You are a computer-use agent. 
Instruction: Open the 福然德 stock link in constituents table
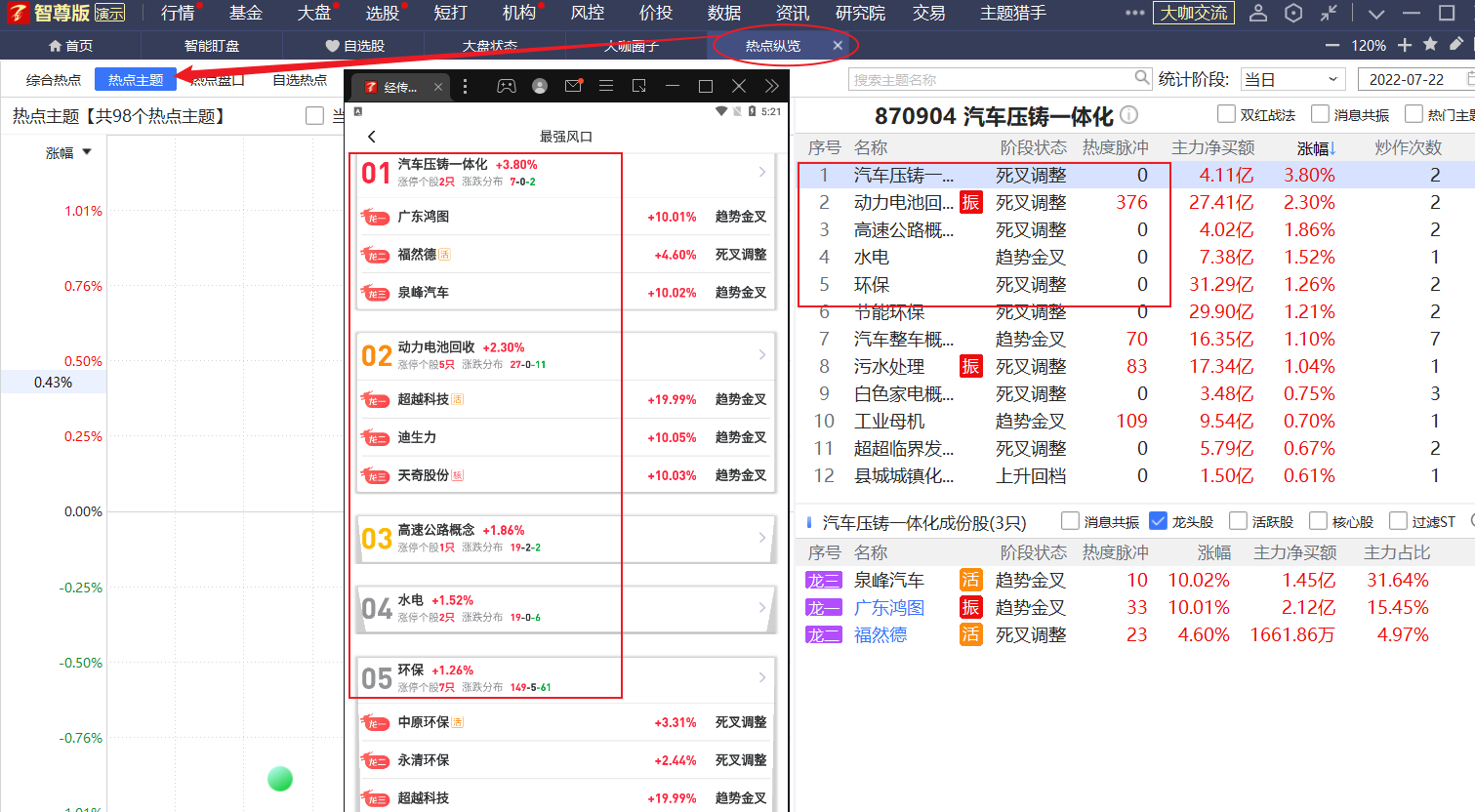(881, 634)
